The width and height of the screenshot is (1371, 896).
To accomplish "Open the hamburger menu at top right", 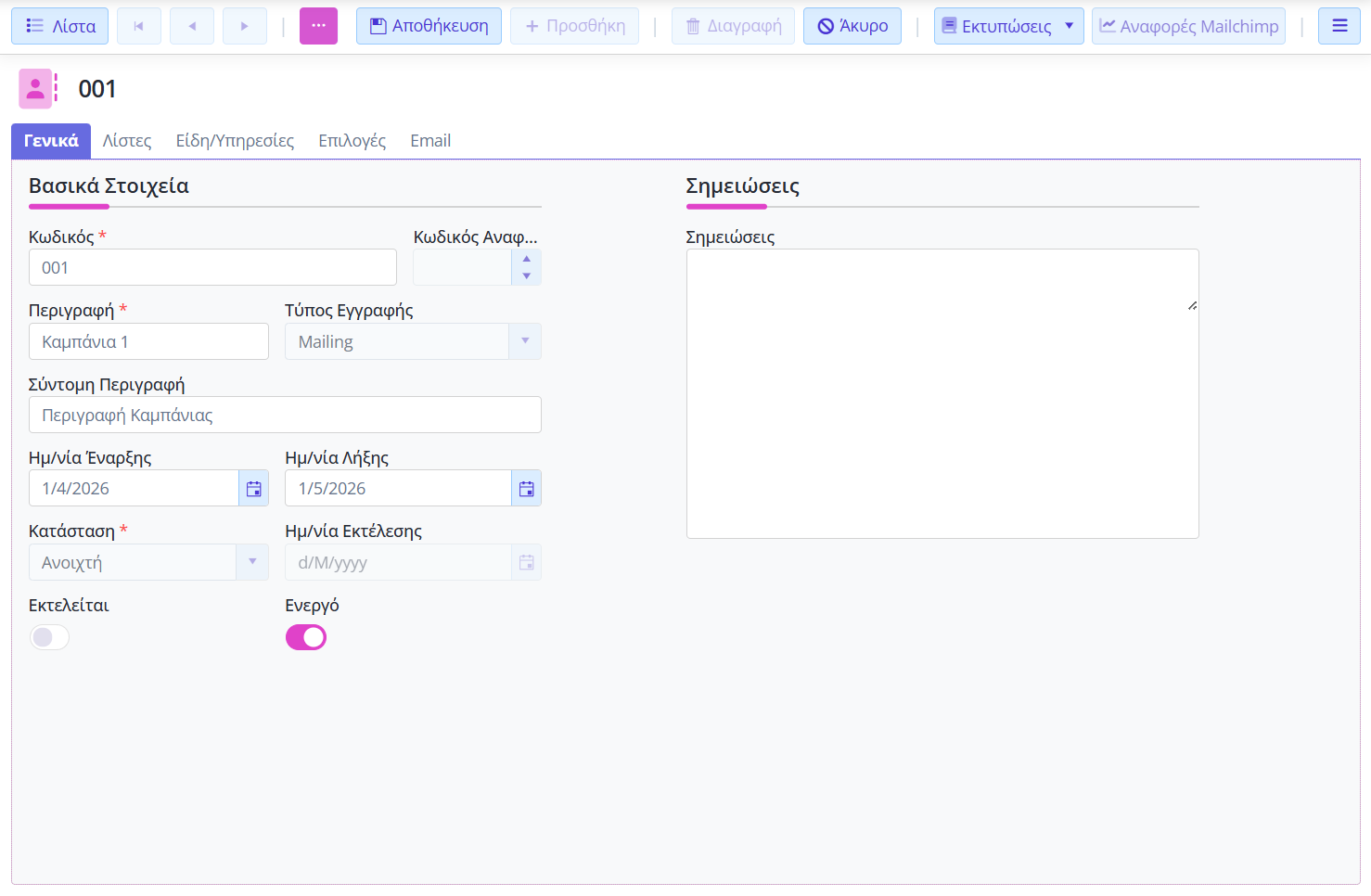I will [x=1339, y=26].
